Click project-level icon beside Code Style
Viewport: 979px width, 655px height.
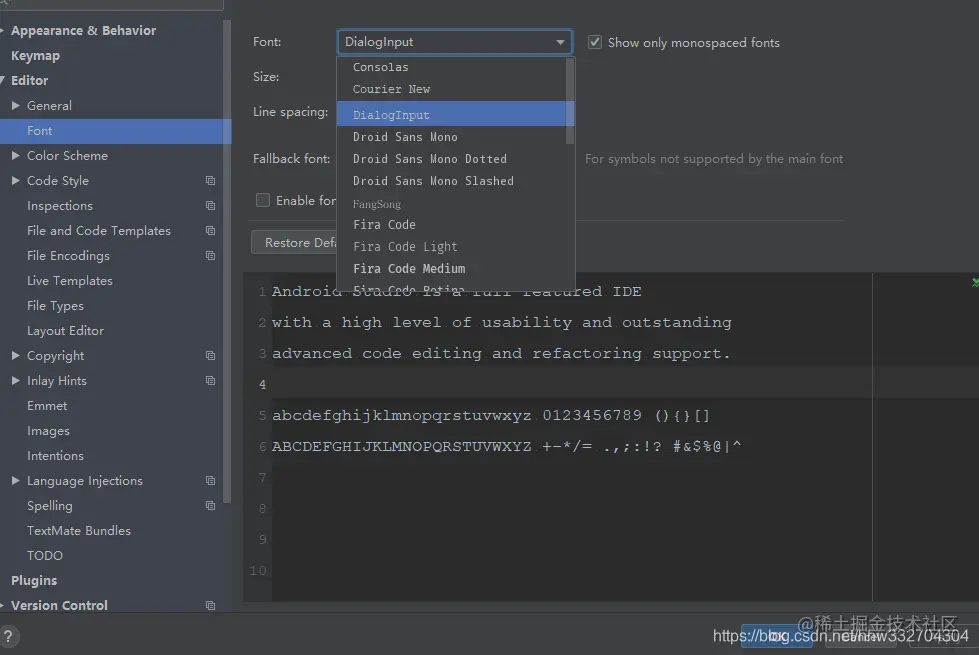point(210,180)
